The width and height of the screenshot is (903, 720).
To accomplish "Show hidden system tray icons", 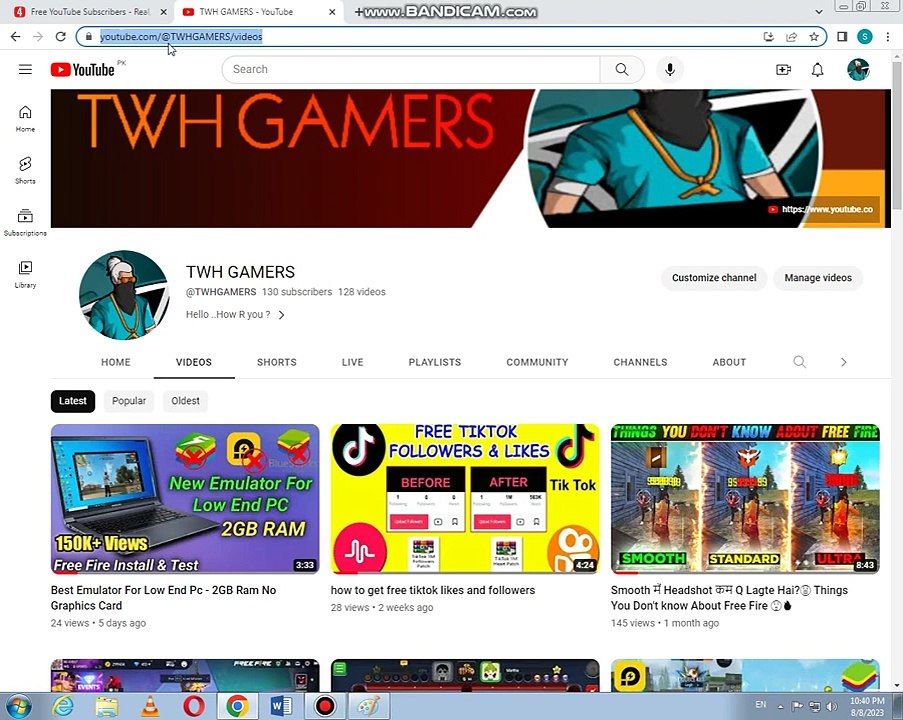I will tap(780, 706).
